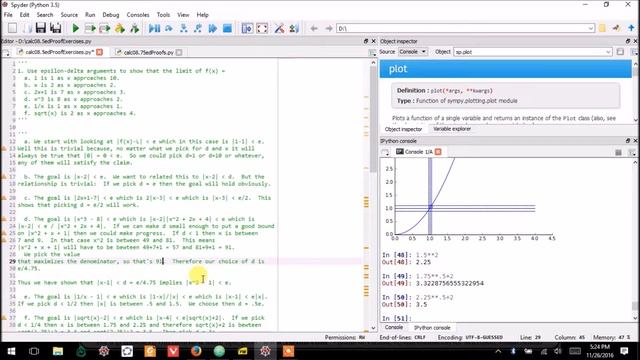Step over the current line in debugger
The image size is (640, 360).
(x=169, y=28)
